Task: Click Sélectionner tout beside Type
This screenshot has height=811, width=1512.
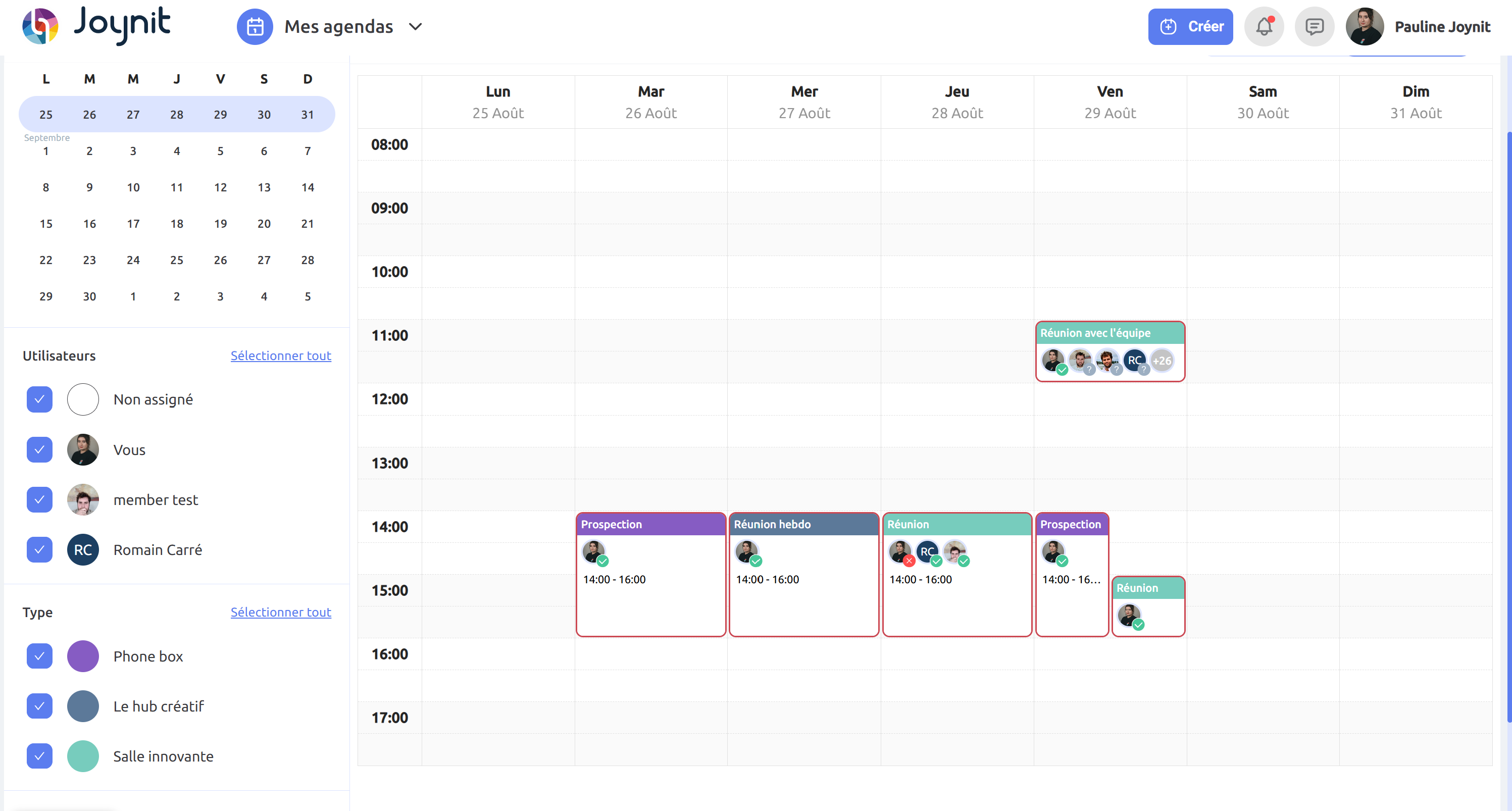Action: 281,612
